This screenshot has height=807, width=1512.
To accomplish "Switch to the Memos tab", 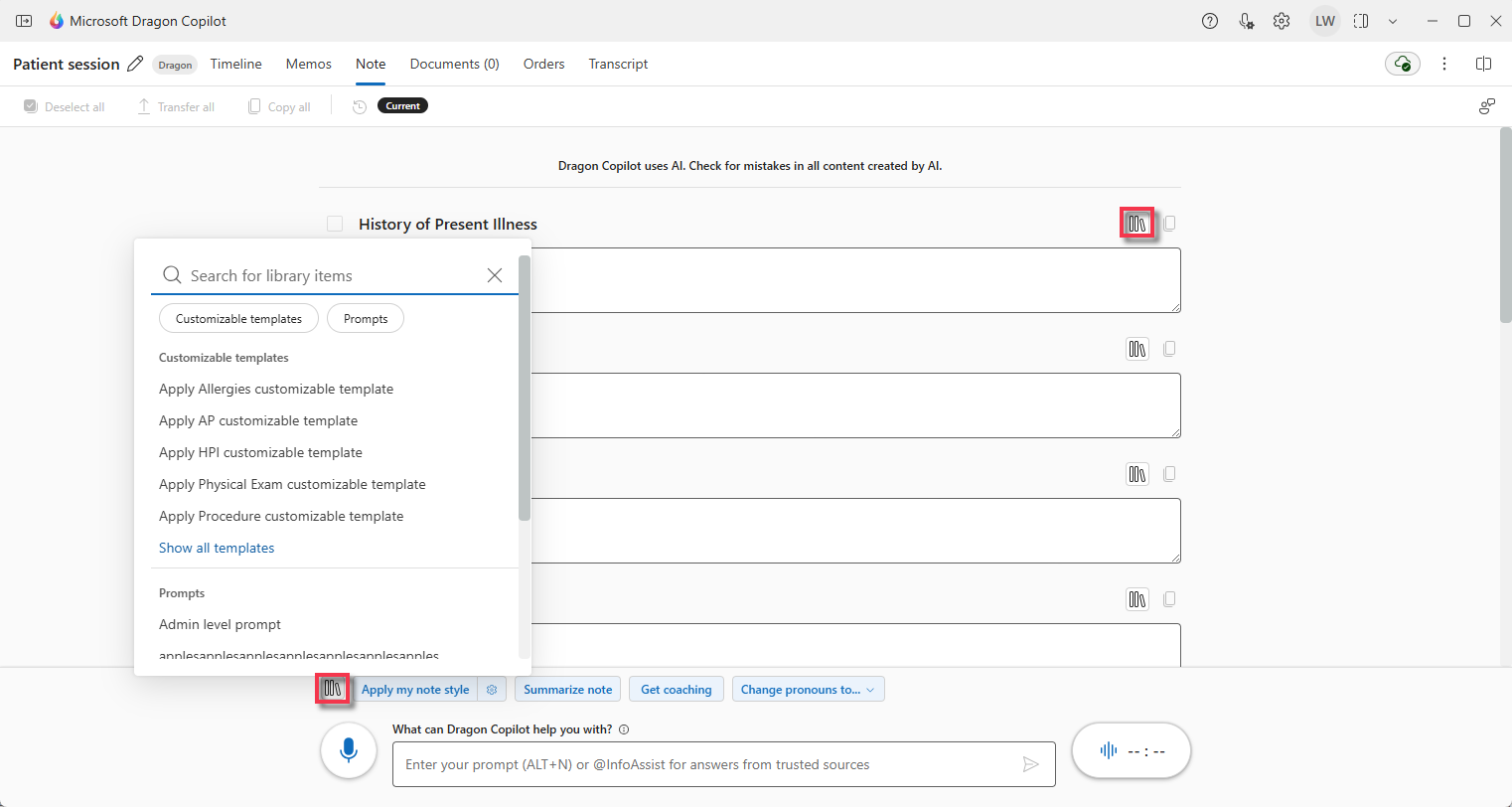I will point(309,64).
